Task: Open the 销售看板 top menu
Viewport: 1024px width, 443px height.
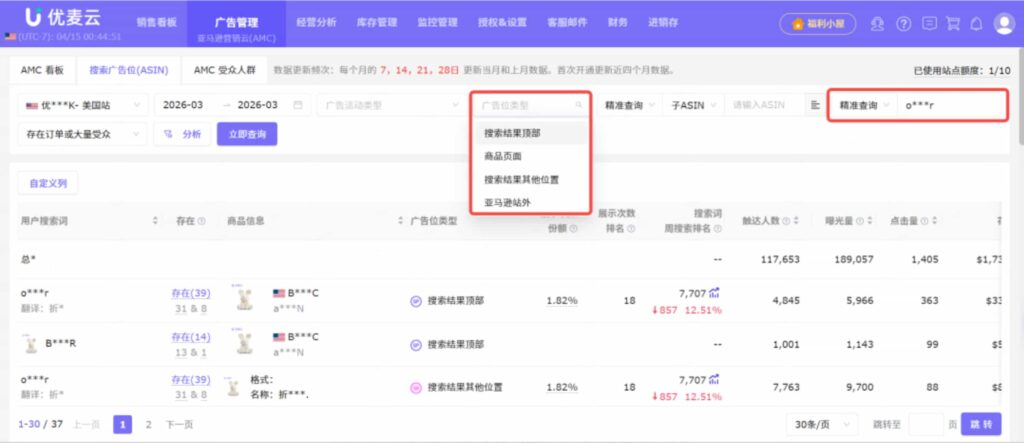Action: tap(157, 22)
